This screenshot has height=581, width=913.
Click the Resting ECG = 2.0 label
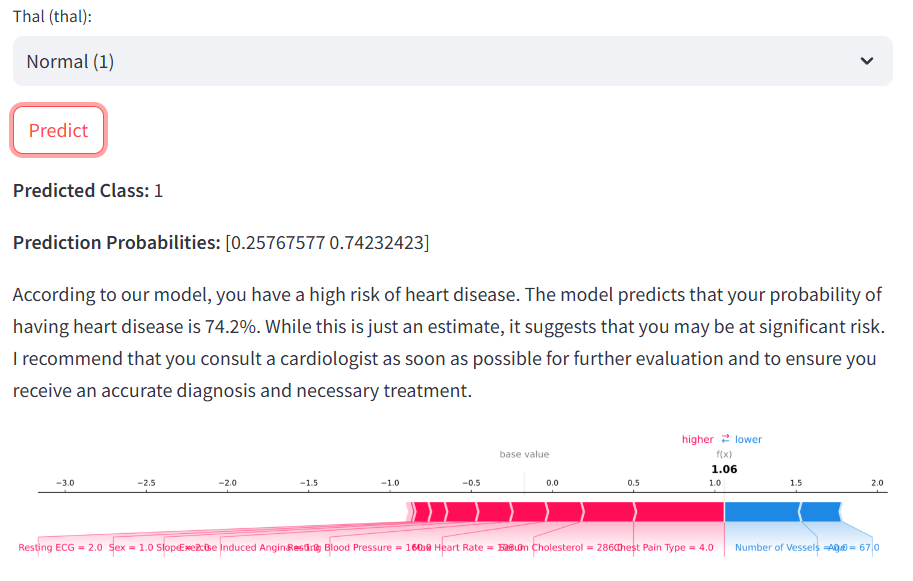pos(60,548)
